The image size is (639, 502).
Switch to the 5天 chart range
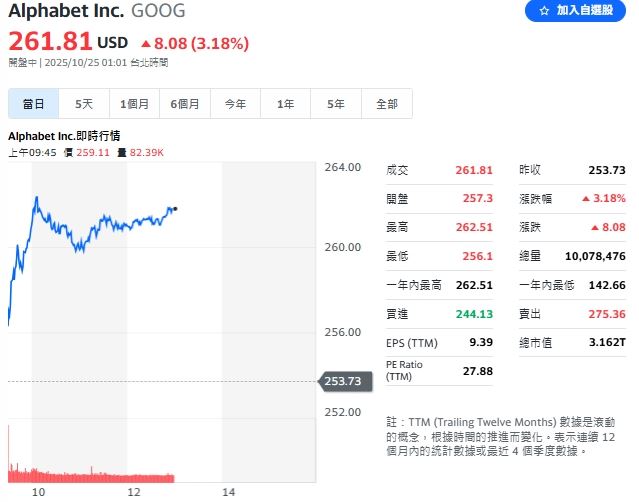click(84, 104)
